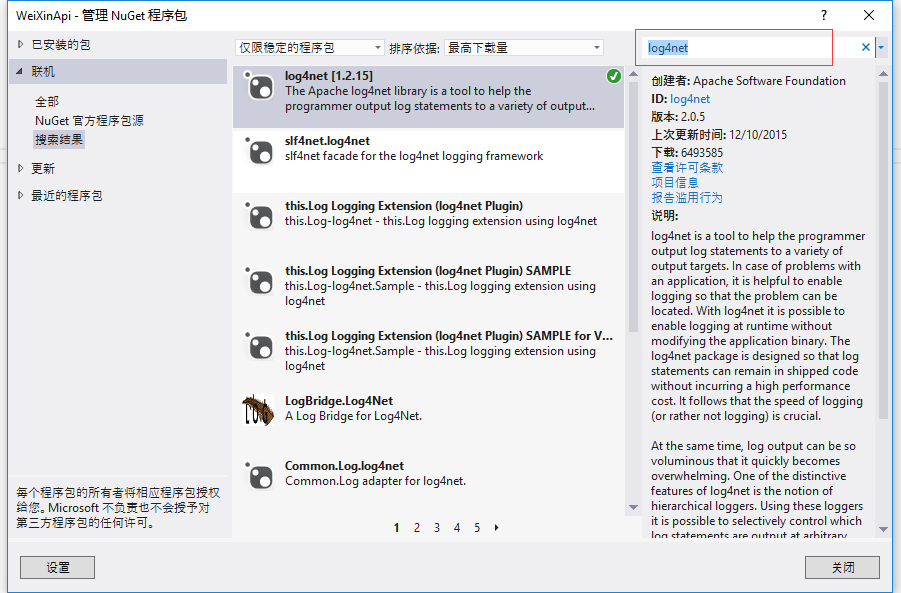Image resolution: width=901 pixels, height=593 pixels.
Task: Go to results page 3
Action: pyautogui.click(x=437, y=527)
